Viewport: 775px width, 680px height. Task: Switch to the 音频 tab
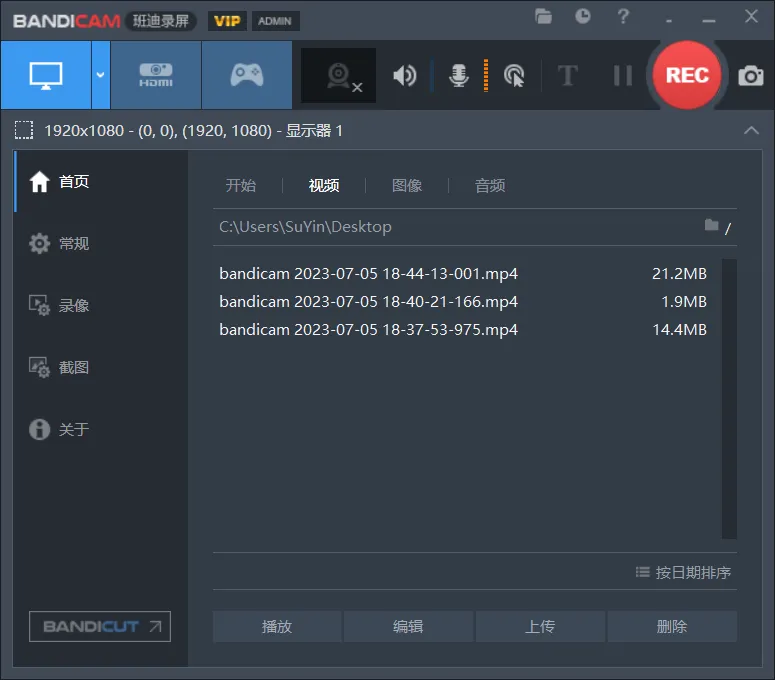(490, 185)
